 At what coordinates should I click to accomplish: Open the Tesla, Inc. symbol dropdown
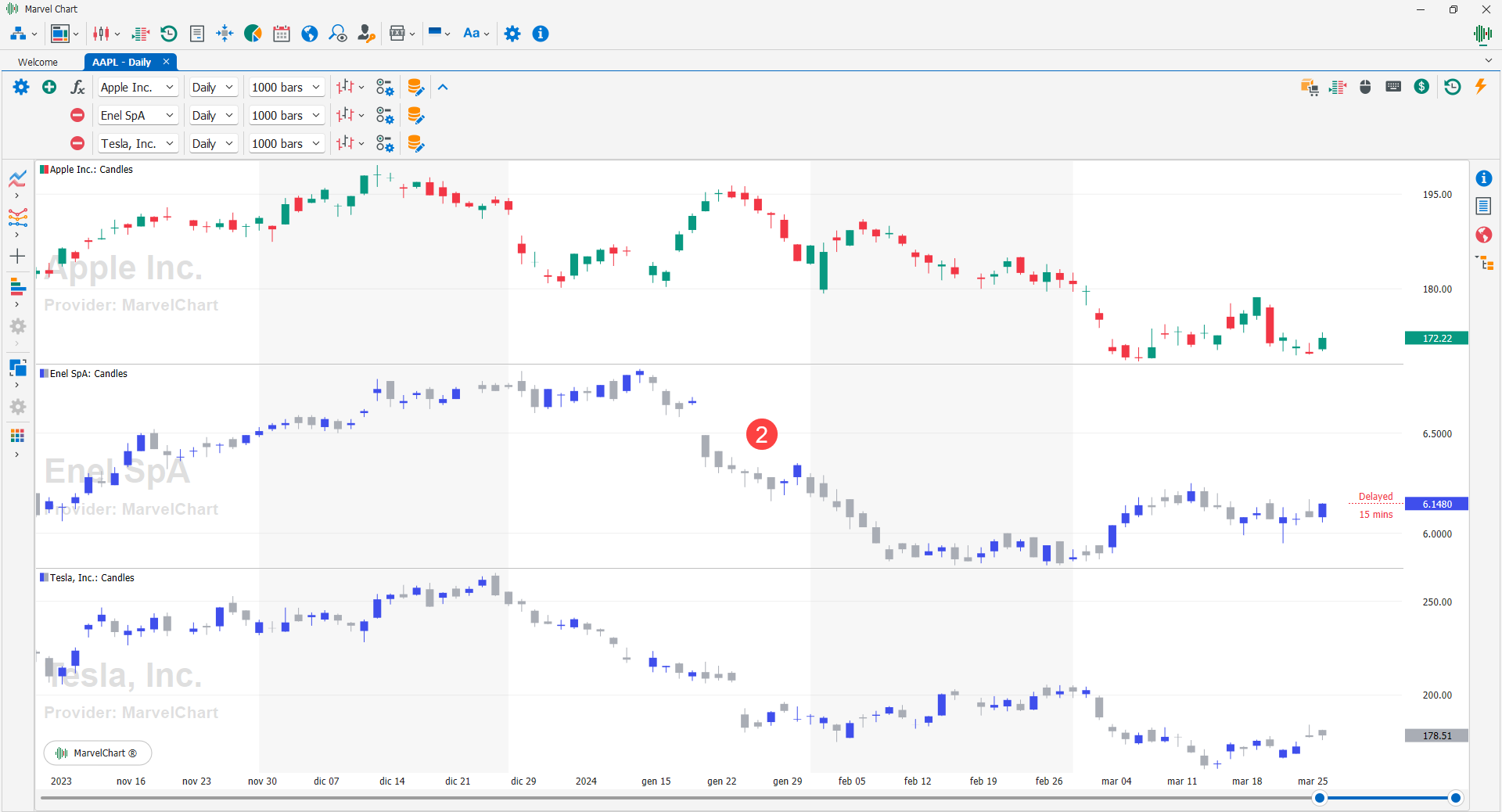click(x=138, y=144)
